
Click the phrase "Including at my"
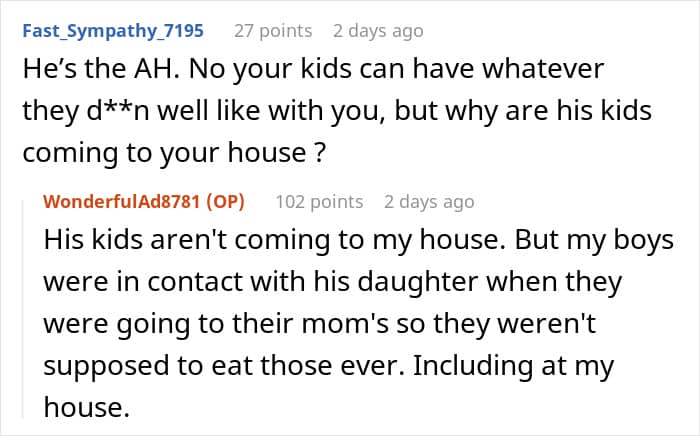point(513,366)
